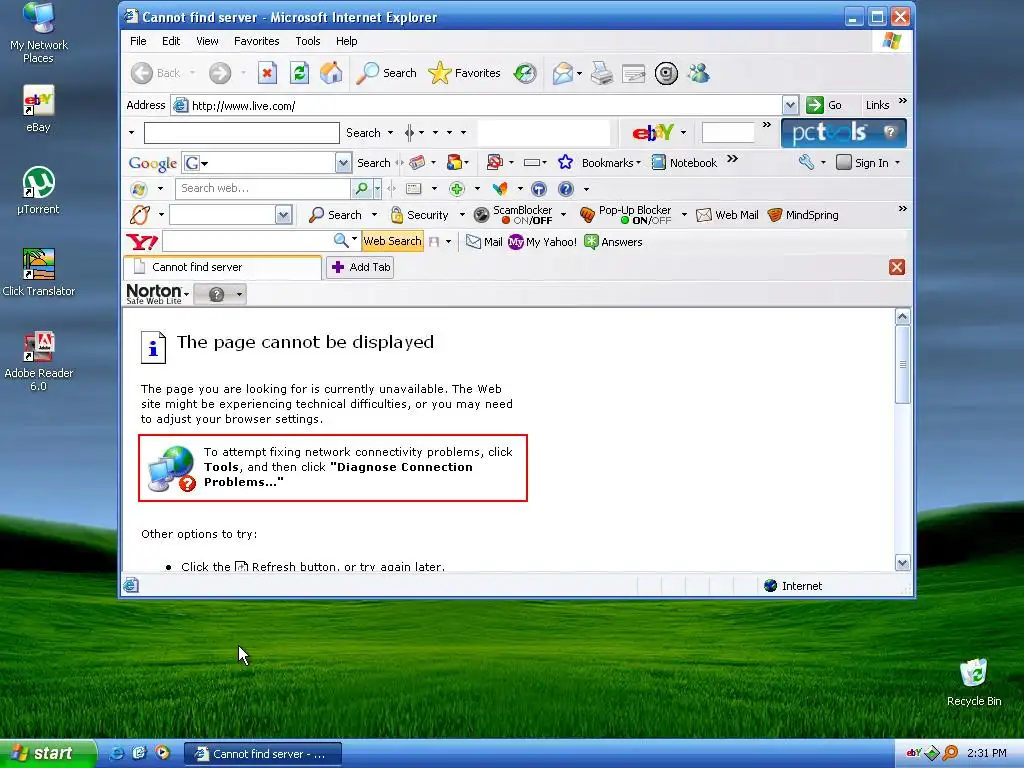Click the PC Tools banner logo
The width and height of the screenshot is (1024, 768).
pyautogui.click(x=843, y=133)
